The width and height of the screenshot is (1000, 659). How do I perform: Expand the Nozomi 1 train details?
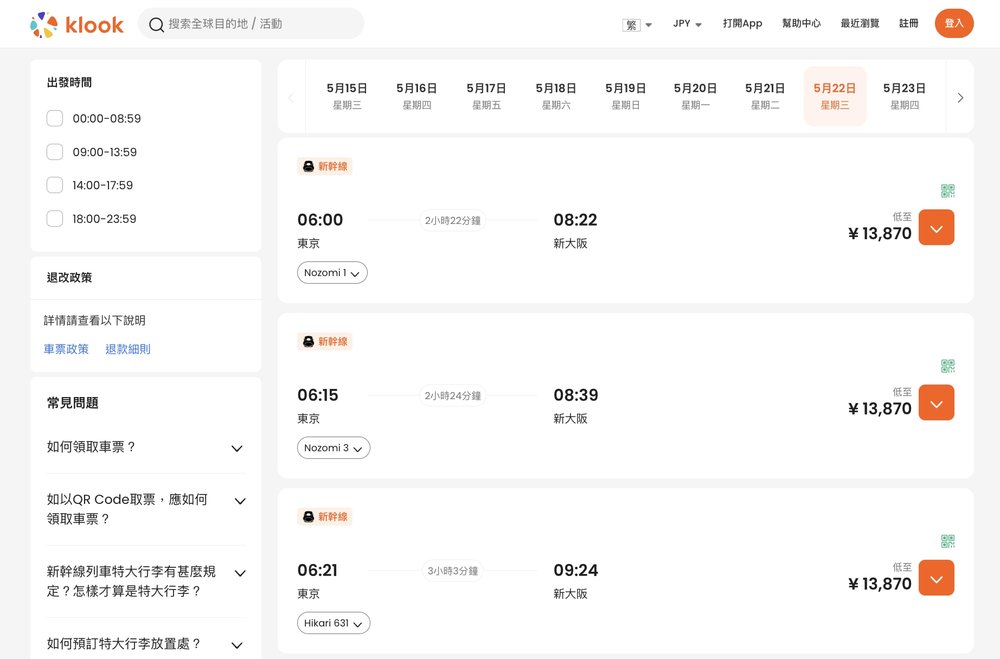tap(332, 273)
